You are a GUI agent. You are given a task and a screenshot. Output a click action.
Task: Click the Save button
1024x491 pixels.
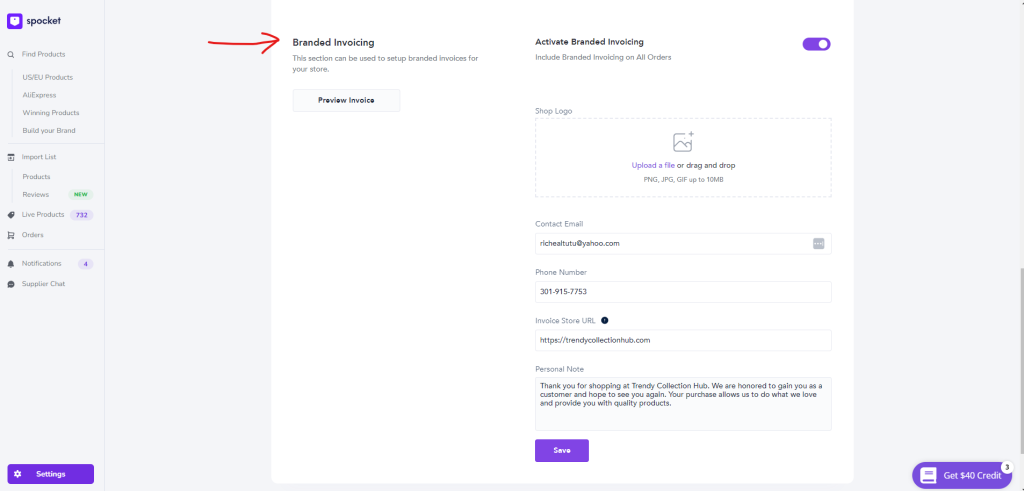[562, 451]
